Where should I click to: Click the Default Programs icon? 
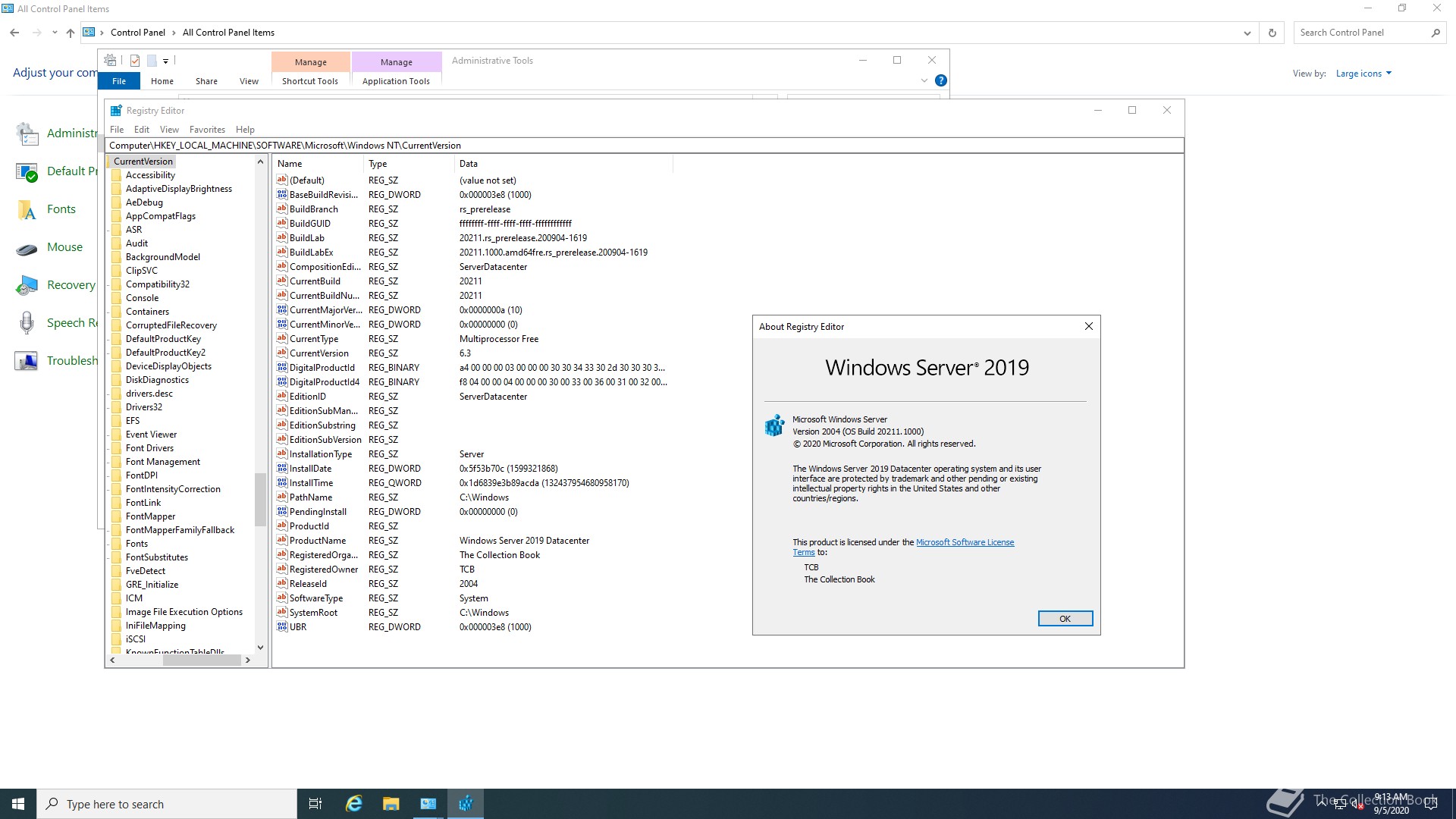tap(27, 171)
